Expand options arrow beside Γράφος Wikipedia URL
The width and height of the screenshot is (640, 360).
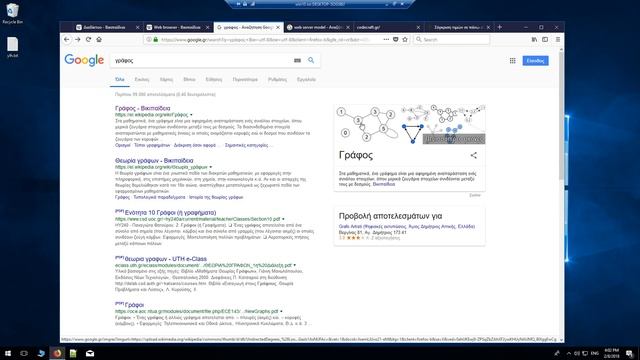tap(191, 115)
